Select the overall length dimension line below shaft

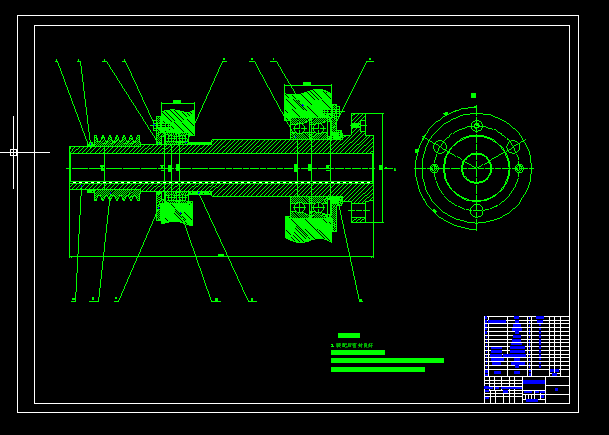tap(221, 256)
